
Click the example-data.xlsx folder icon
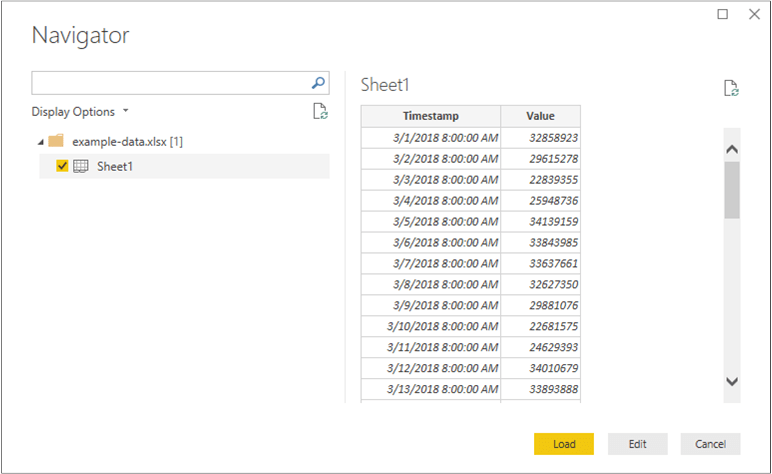[56, 141]
